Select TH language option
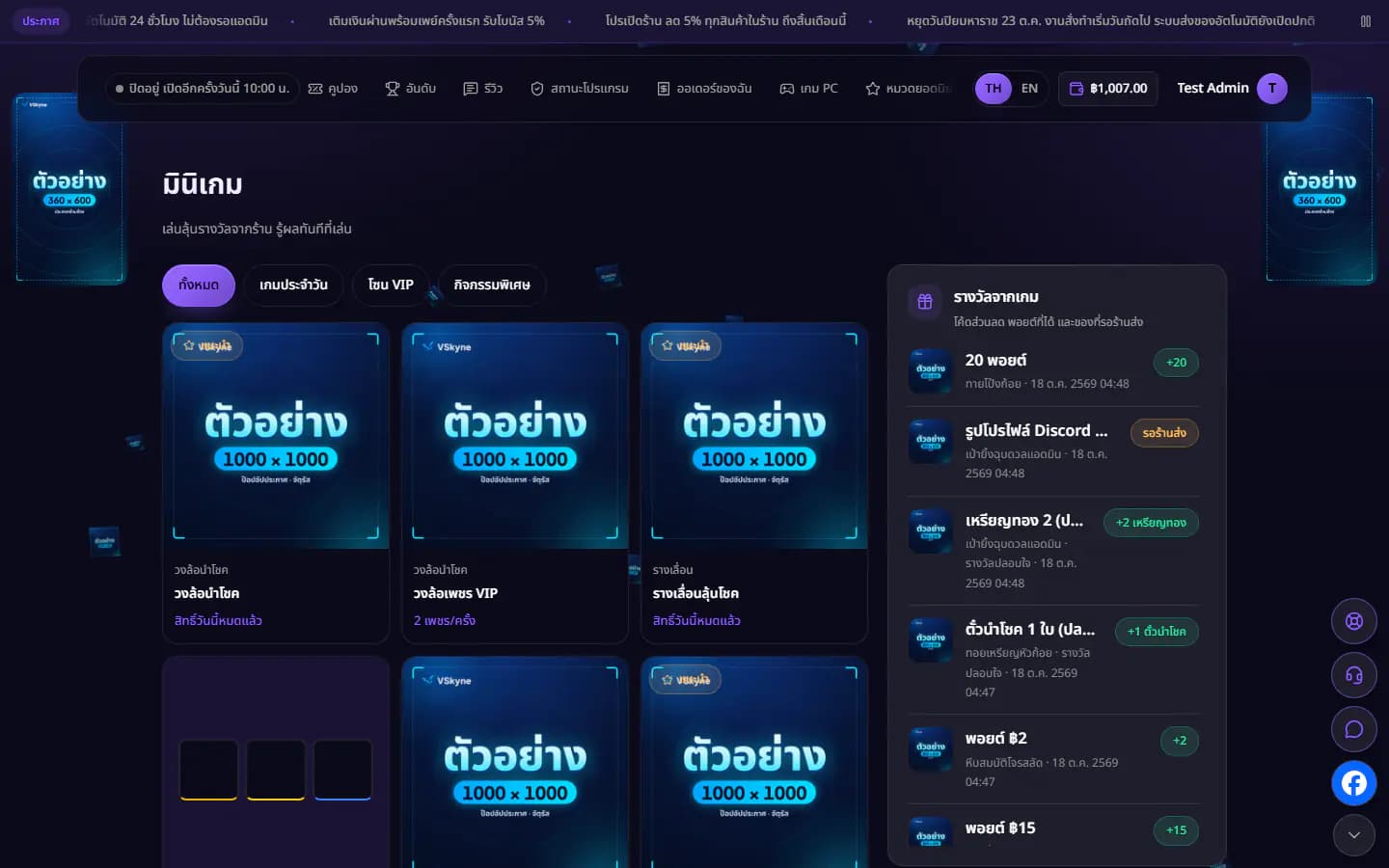Viewport: 1389px width, 868px height. point(993,89)
